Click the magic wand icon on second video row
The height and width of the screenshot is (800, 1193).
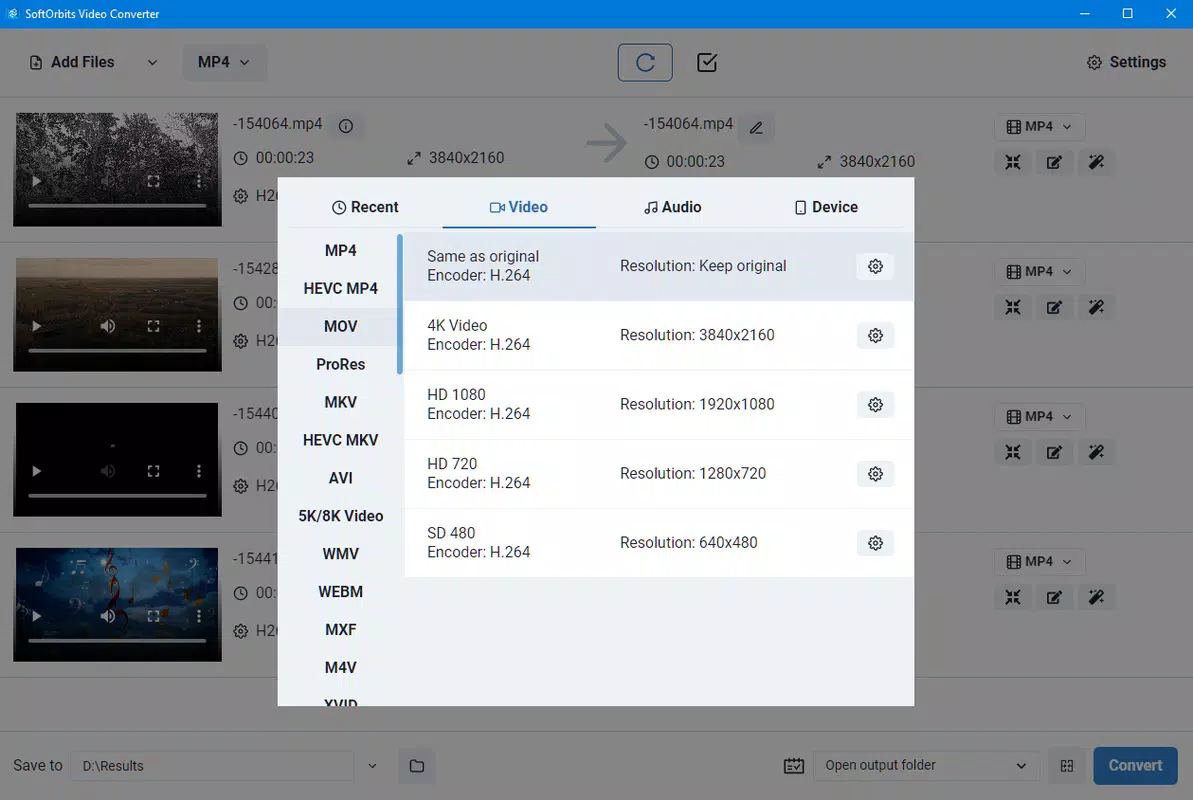(x=1096, y=308)
